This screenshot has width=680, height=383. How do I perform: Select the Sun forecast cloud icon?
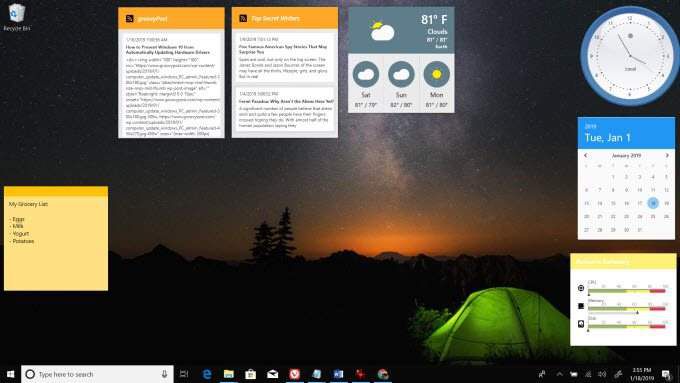[x=401, y=74]
